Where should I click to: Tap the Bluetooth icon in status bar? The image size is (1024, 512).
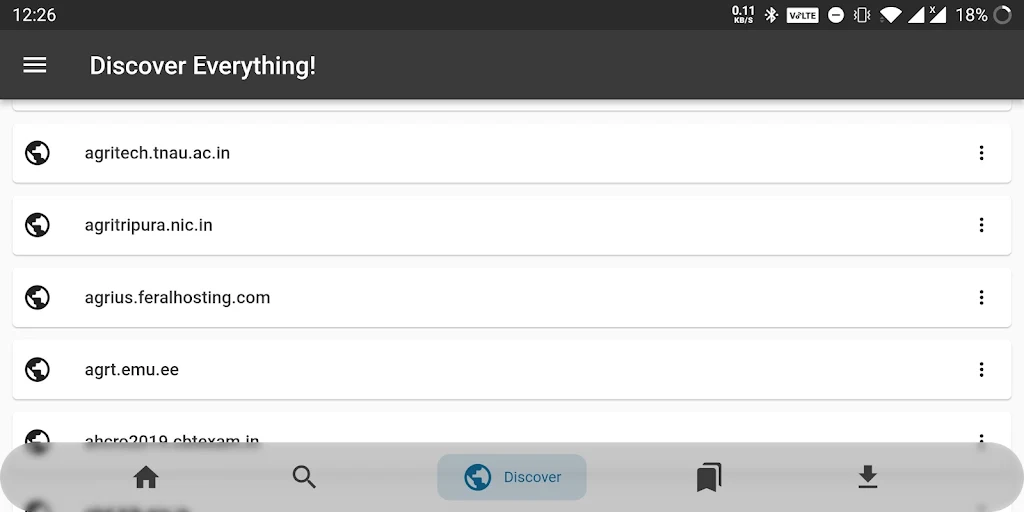771,15
